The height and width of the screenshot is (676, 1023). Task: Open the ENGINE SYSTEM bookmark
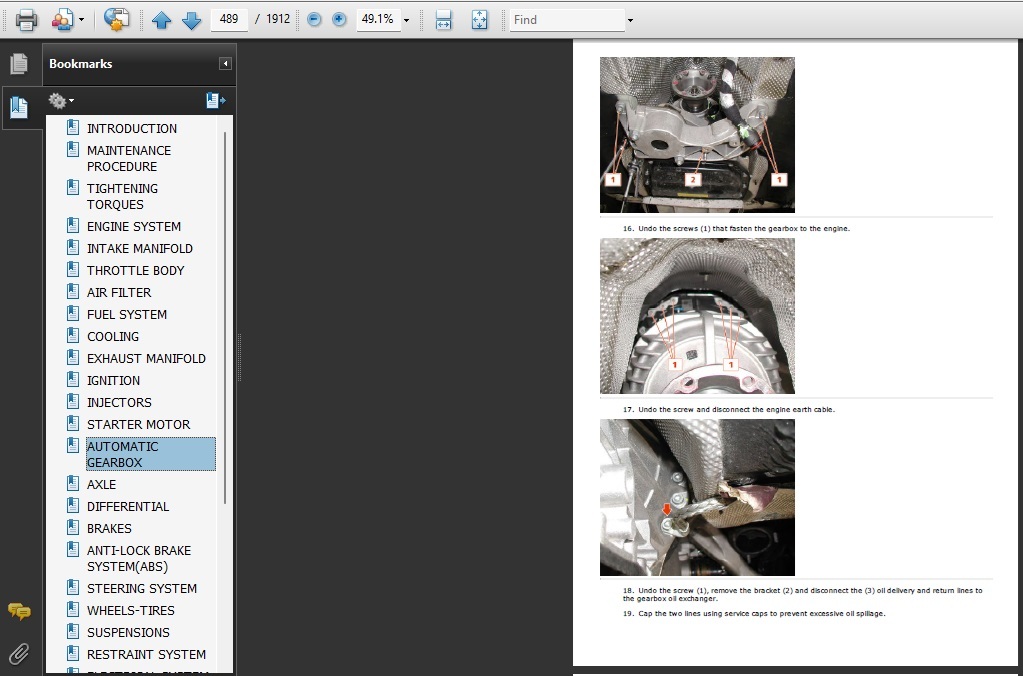[134, 226]
